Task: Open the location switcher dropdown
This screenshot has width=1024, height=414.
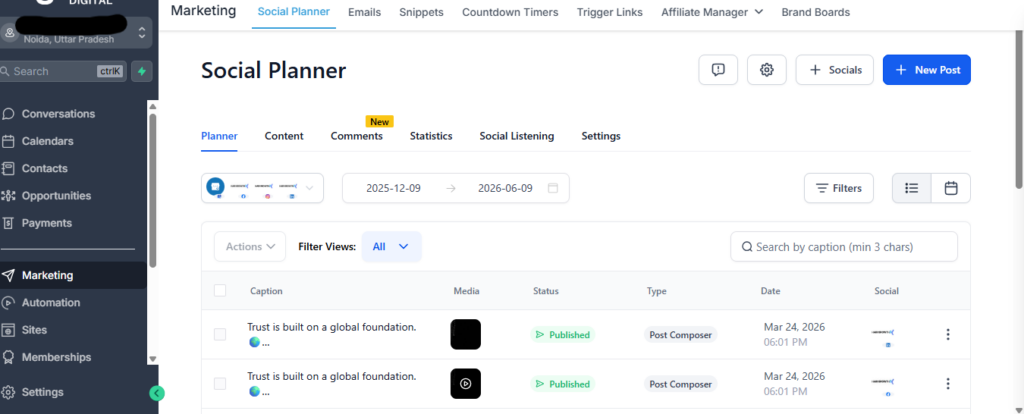Action: pos(76,33)
